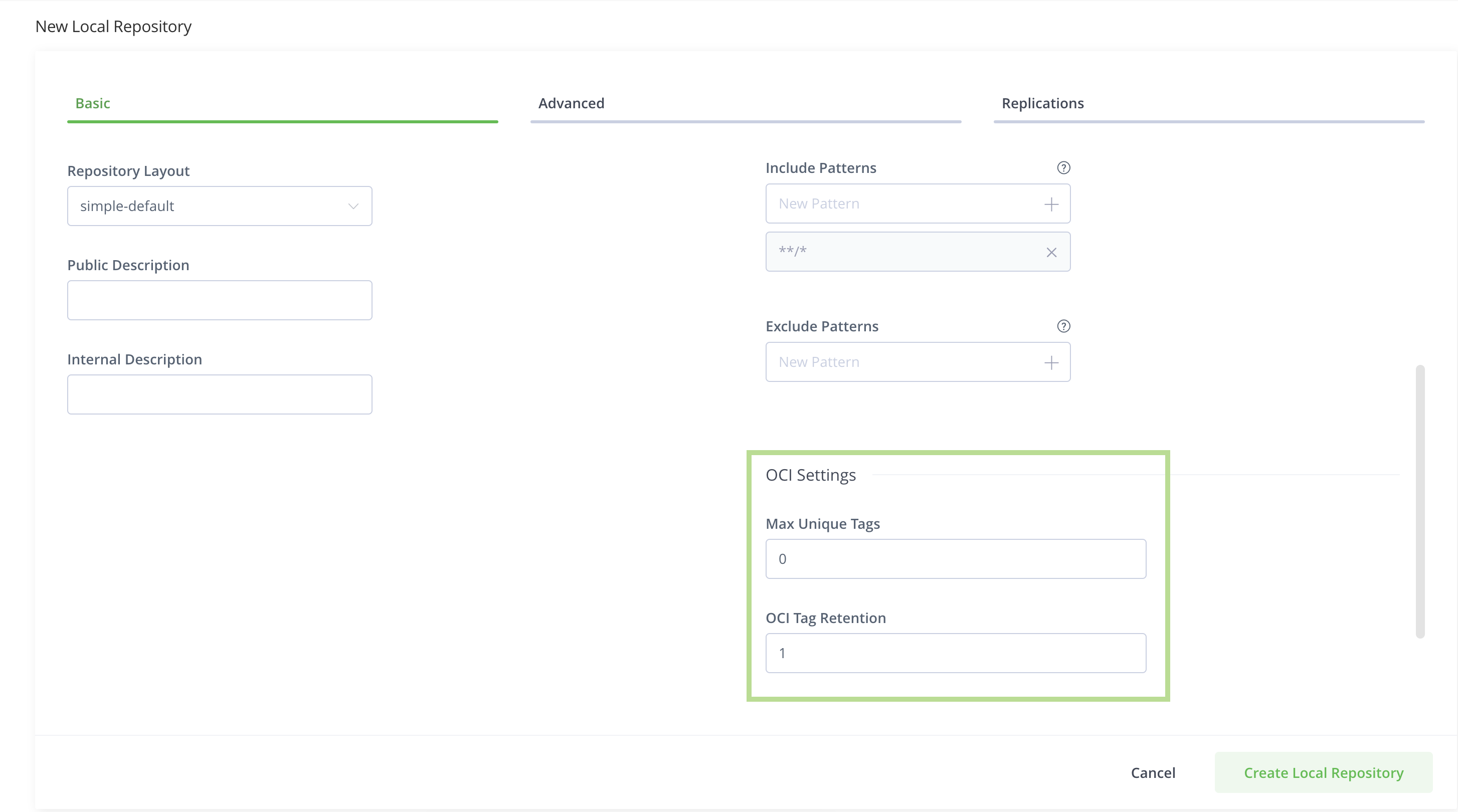The image size is (1458, 812).
Task: Click the Exclude Patterns help icon
Action: pos(1063,326)
